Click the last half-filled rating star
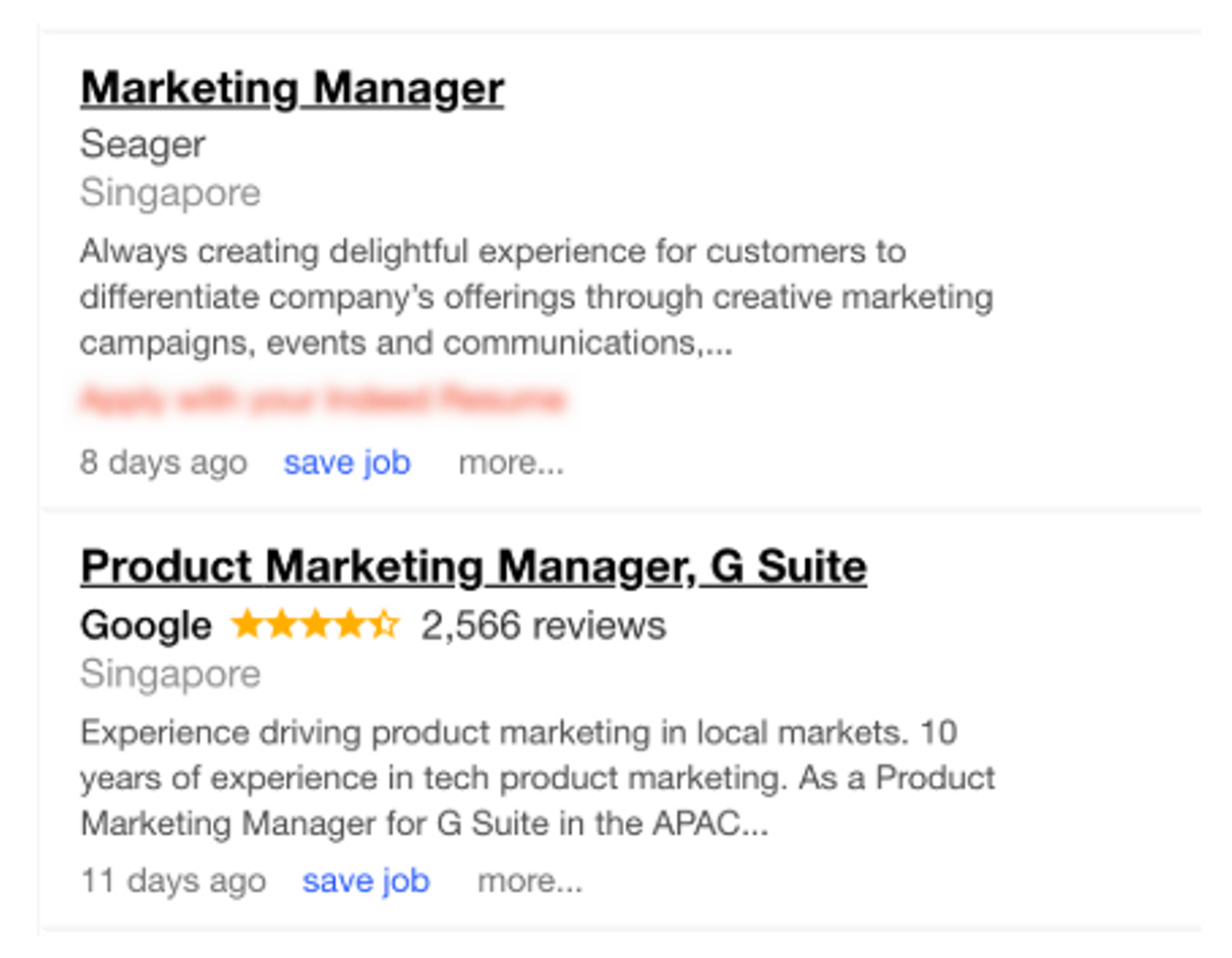Image resolution: width=1232 pixels, height=958 pixels. pyautogui.click(x=384, y=624)
